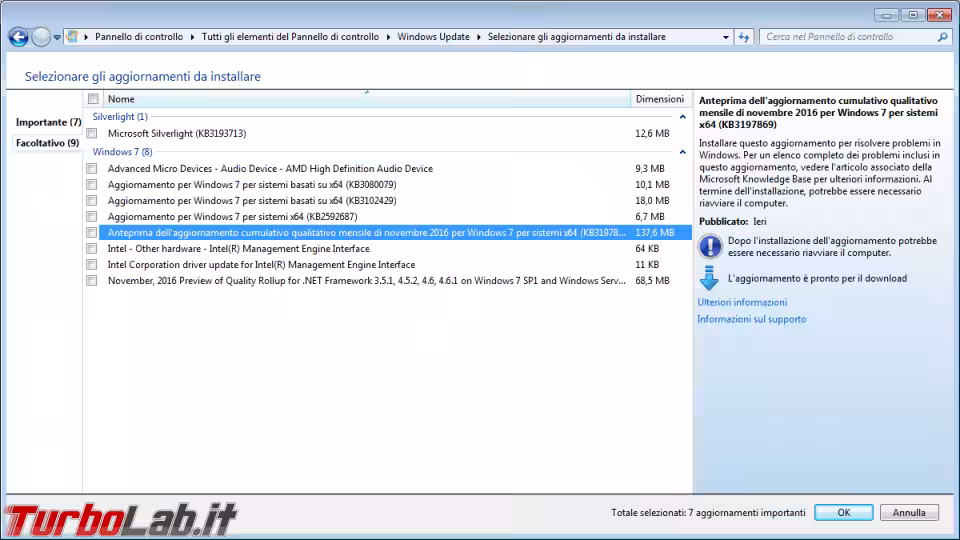Click 'Selezionare gli aggiornamenti da installare' breadcrumb
Screen dimensions: 960x540
[577, 37]
